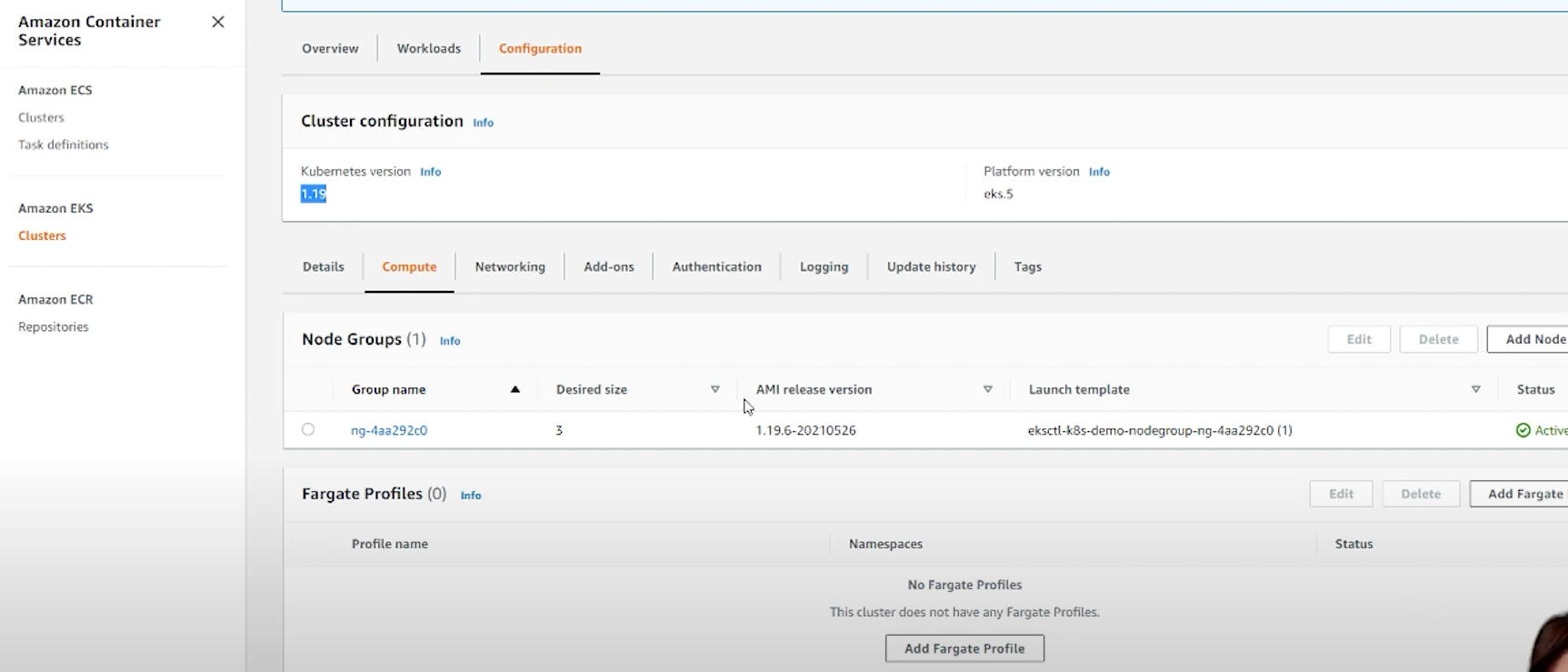
Task: Click the Profile name column header
Action: (390, 544)
